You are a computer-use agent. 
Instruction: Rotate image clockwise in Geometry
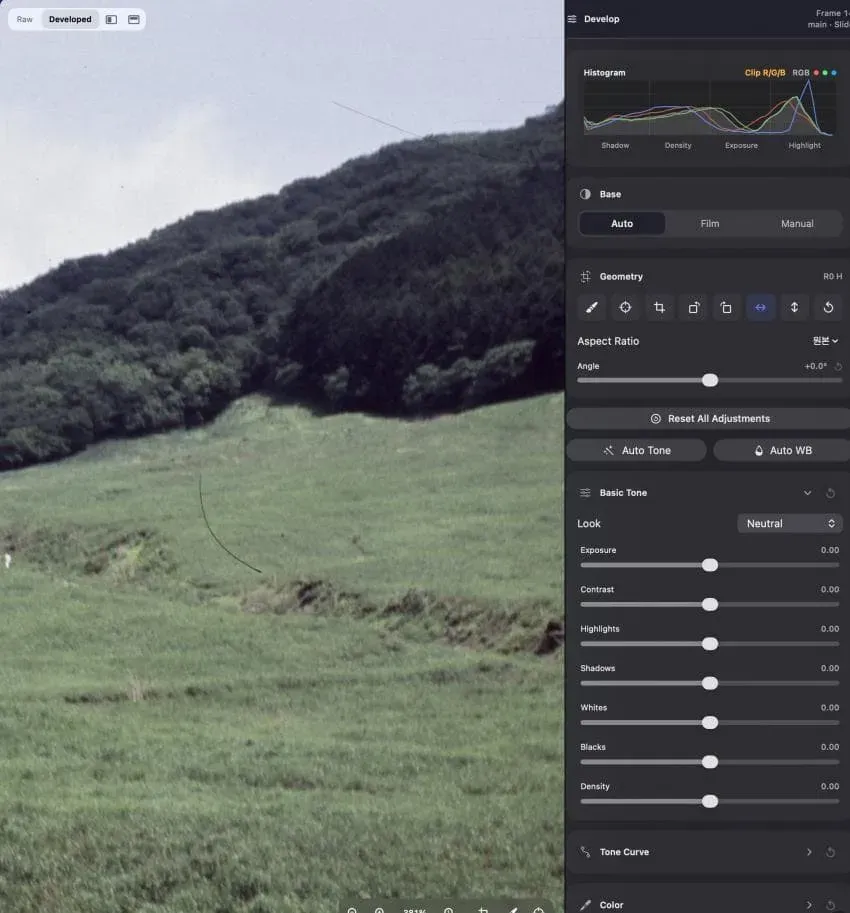click(x=693, y=307)
